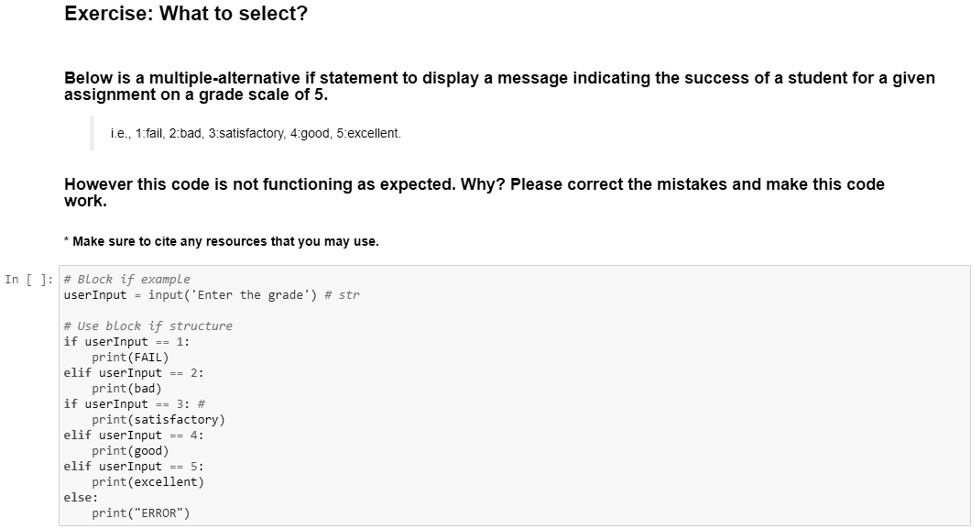Place cursor on the userInput = input line
The height and width of the screenshot is (529, 975).
point(211,295)
